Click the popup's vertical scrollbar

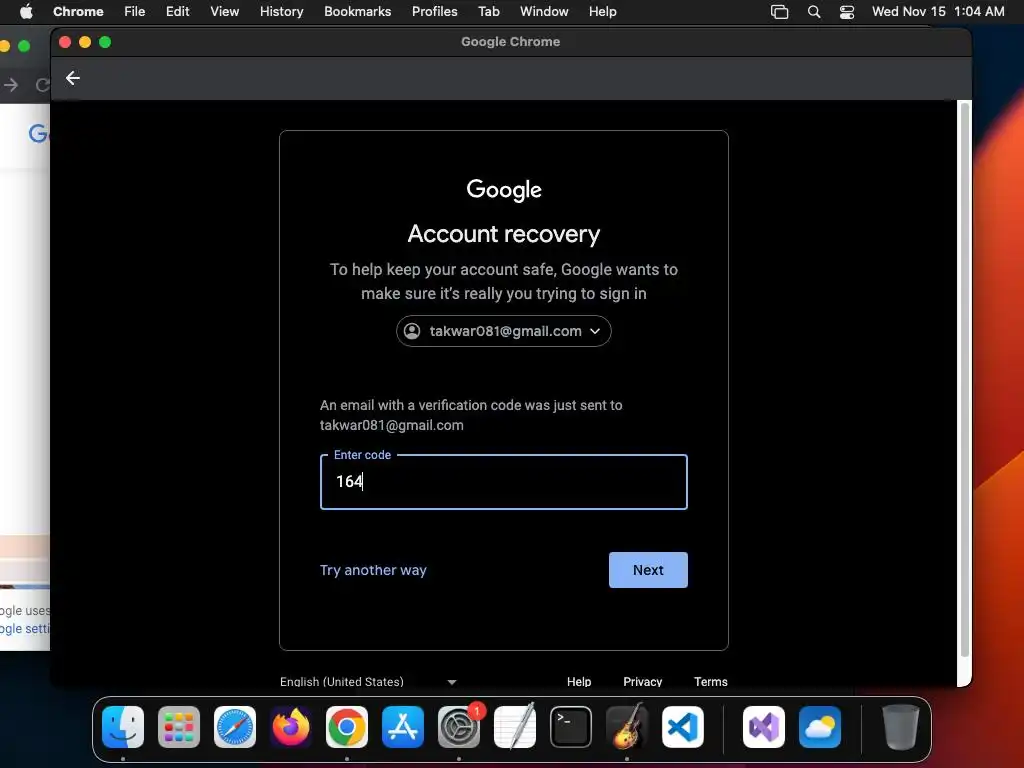(965, 379)
